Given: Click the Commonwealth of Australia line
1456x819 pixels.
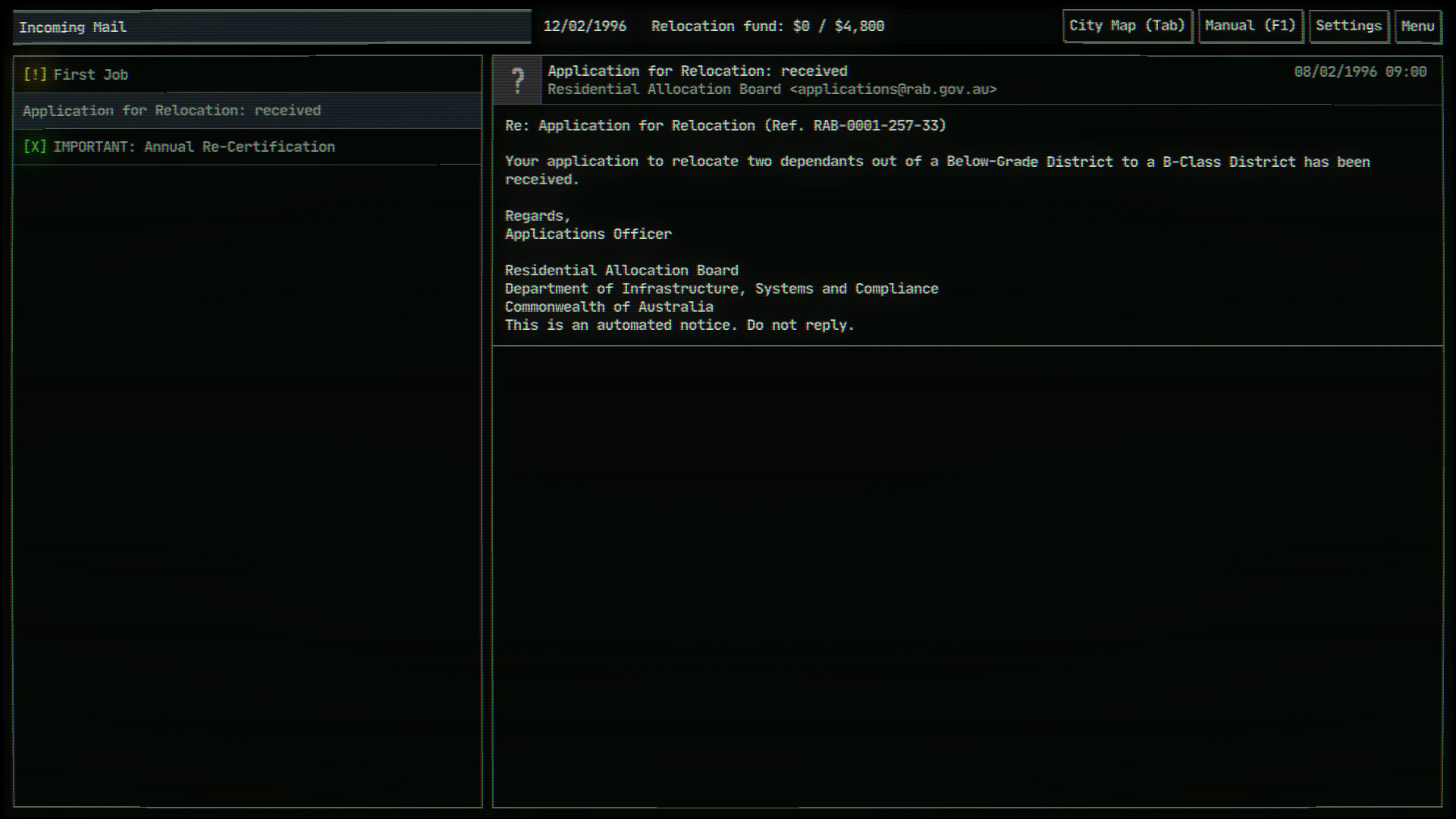Looking at the screenshot, I should tap(609, 307).
